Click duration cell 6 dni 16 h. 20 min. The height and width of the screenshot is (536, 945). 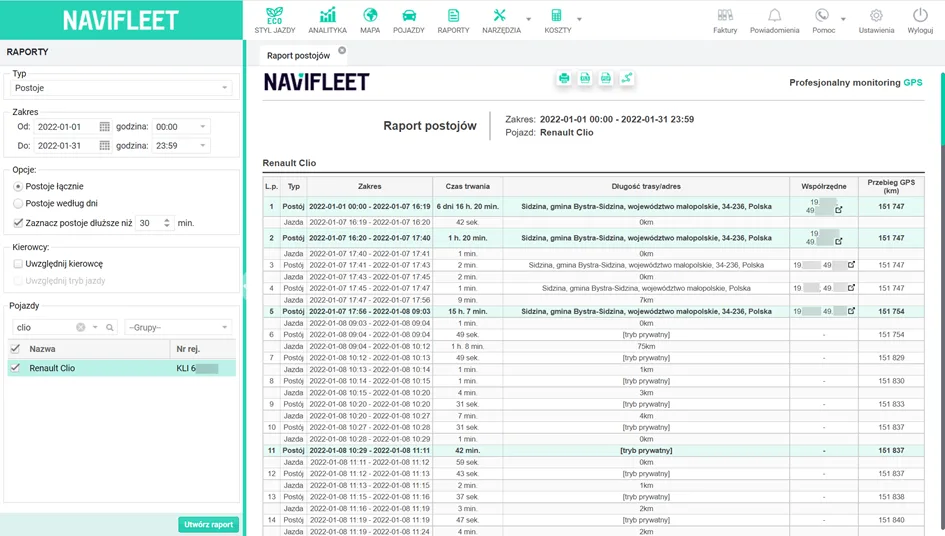pyautogui.click(x=468, y=206)
